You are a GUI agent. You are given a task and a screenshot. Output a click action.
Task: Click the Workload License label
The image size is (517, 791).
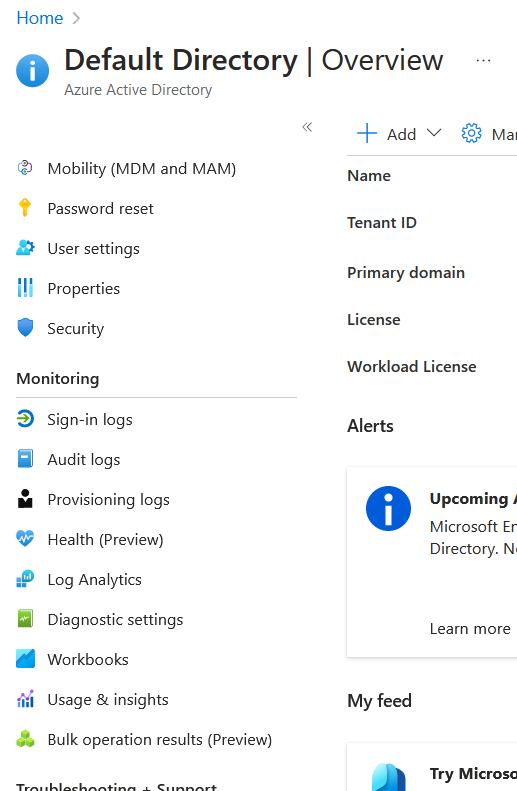click(412, 367)
